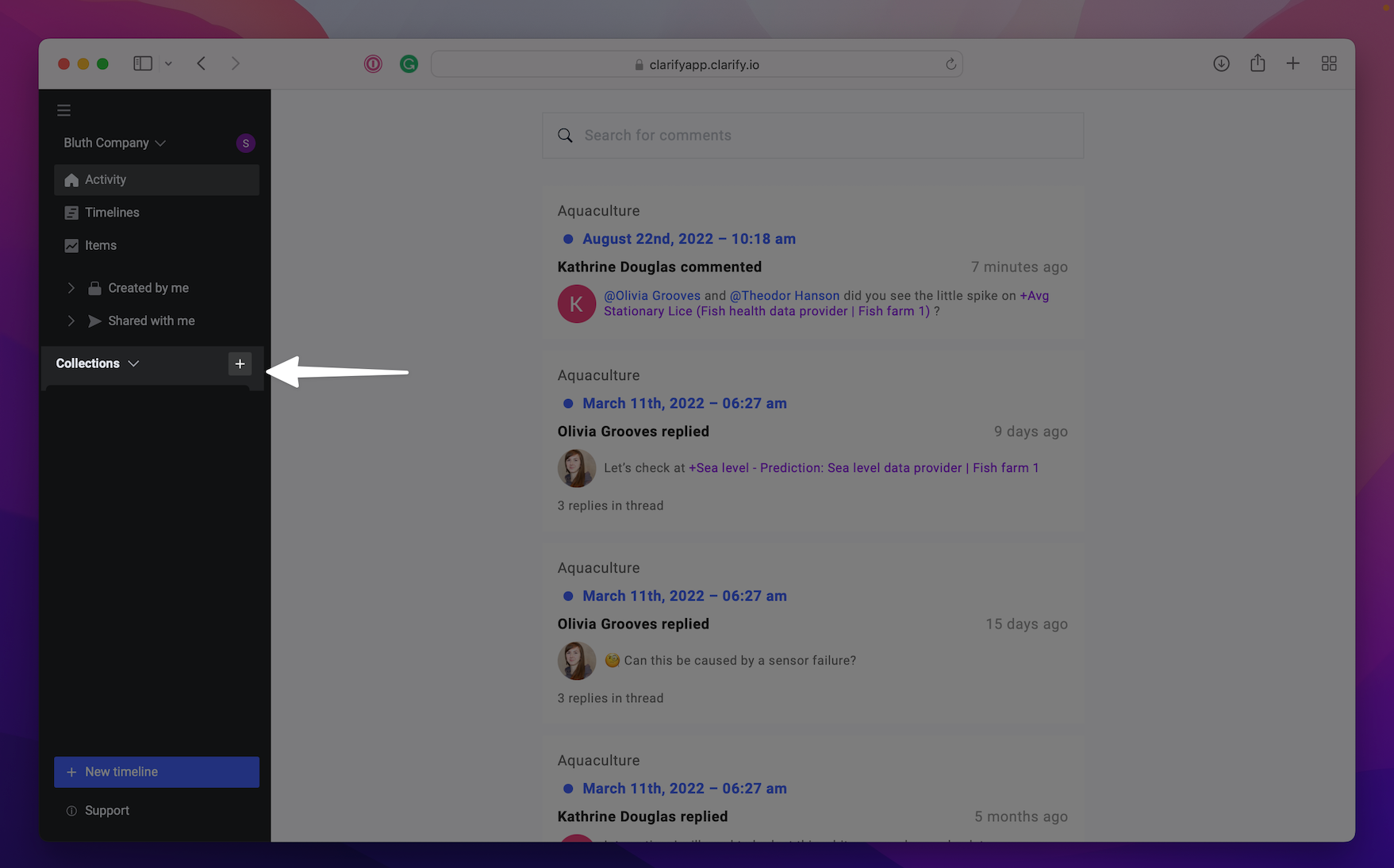Click the browser downloads icon
The width and height of the screenshot is (1394, 868).
(1221, 63)
